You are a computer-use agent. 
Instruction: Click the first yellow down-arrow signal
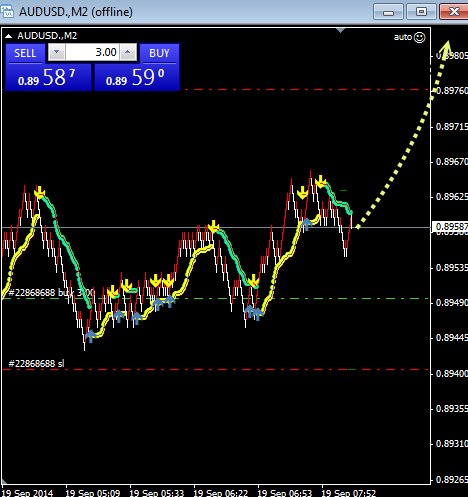click(39, 192)
